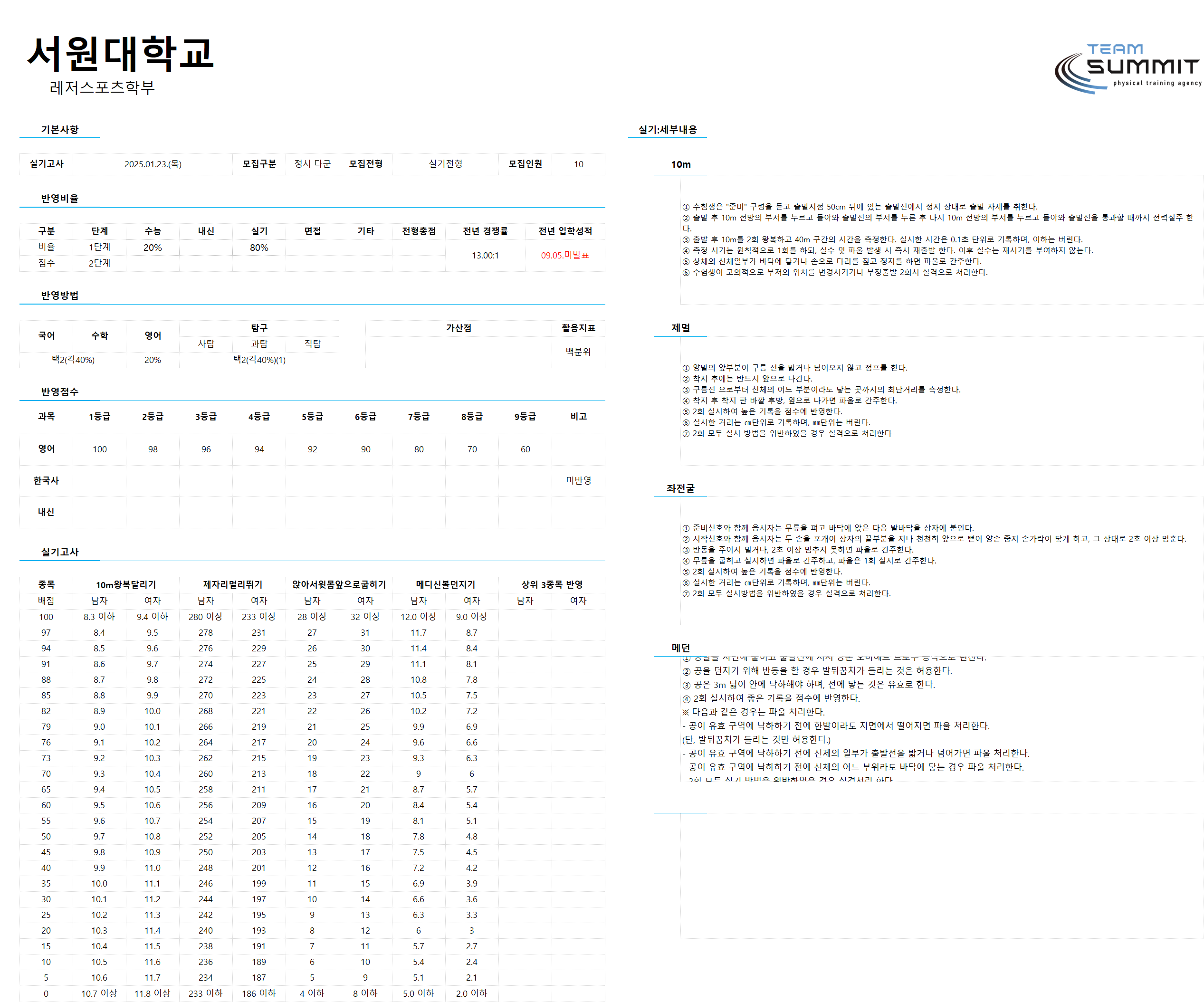Click the 좌전굴 detail section label
1204x1002 pixels.
click(x=680, y=488)
